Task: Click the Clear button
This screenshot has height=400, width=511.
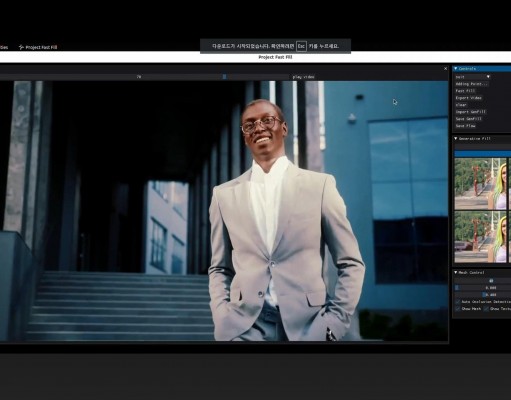Action: pos(461,105)
